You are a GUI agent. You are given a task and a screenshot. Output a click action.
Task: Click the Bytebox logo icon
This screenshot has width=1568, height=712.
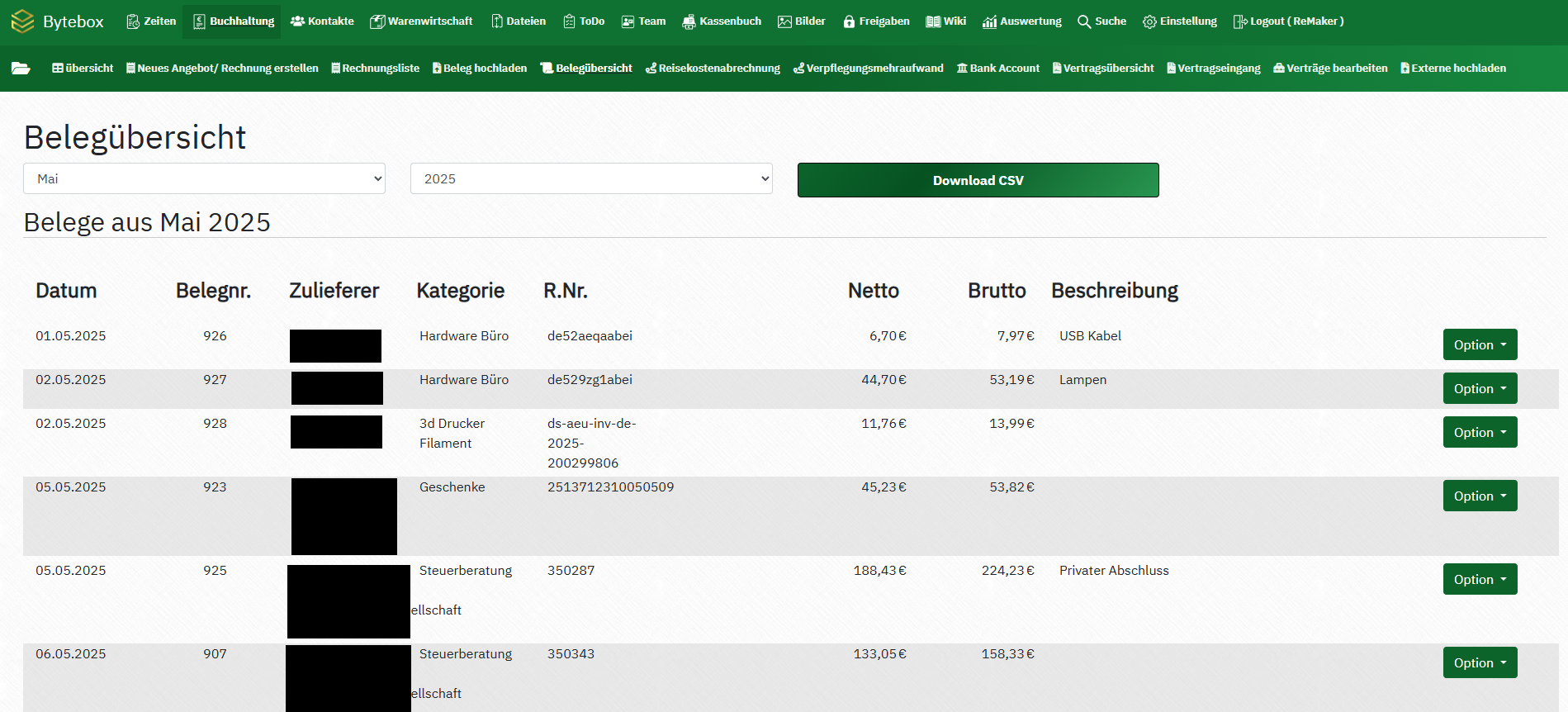[x=23, y=21]
